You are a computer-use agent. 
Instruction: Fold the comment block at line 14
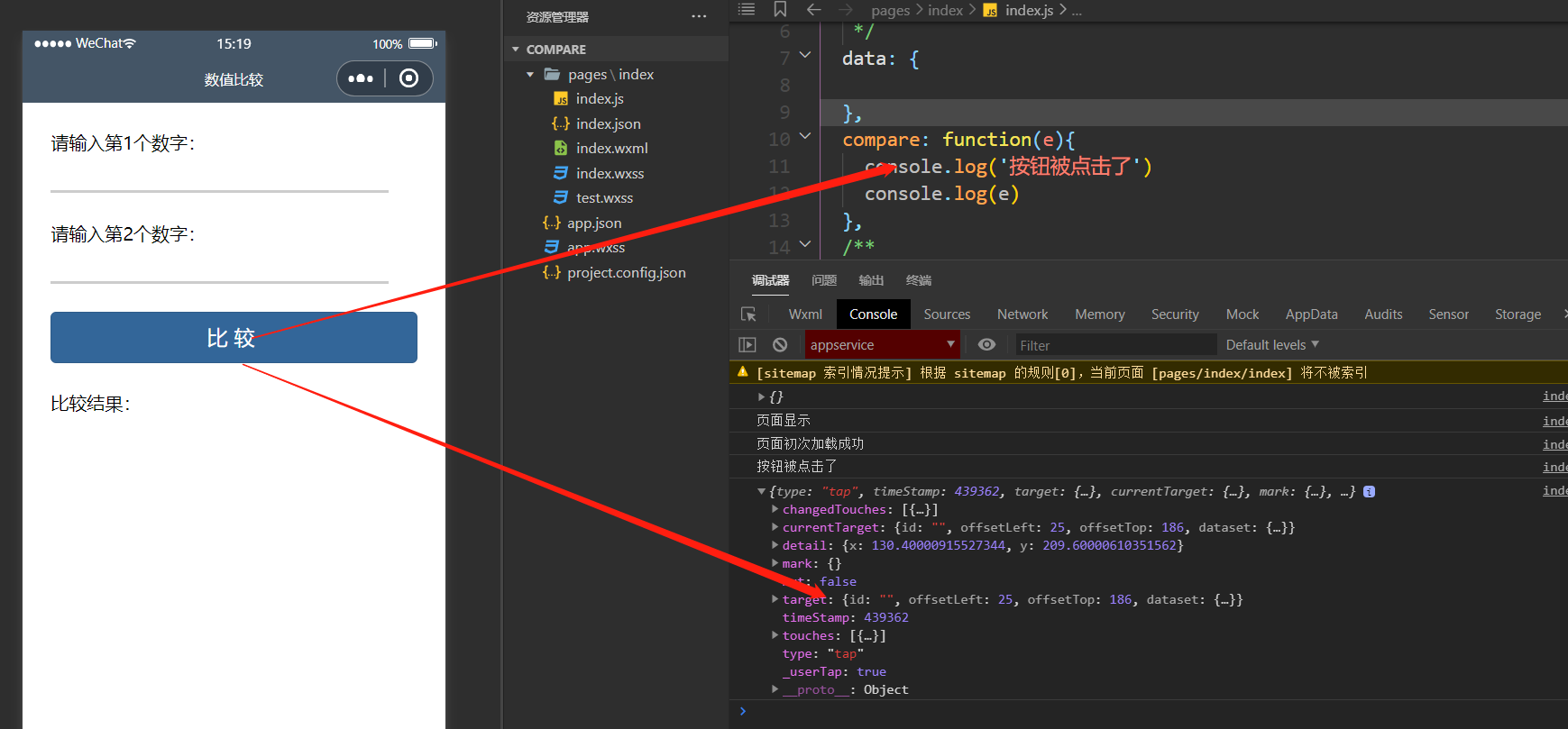pyautogui.click(x=805, y=245)
